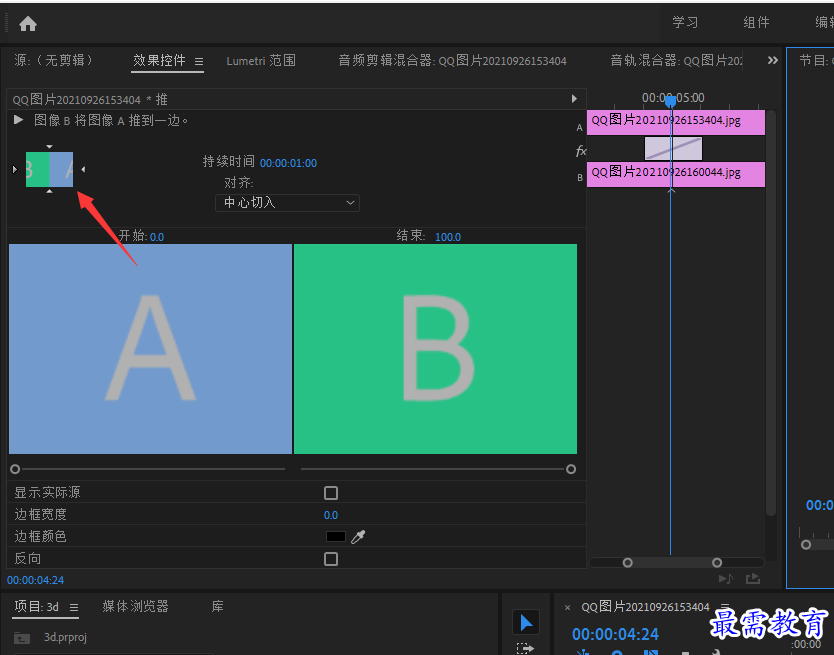
Task: Click the blue playhead marker in the mini timeline
Action: click(x=670, y=100)
